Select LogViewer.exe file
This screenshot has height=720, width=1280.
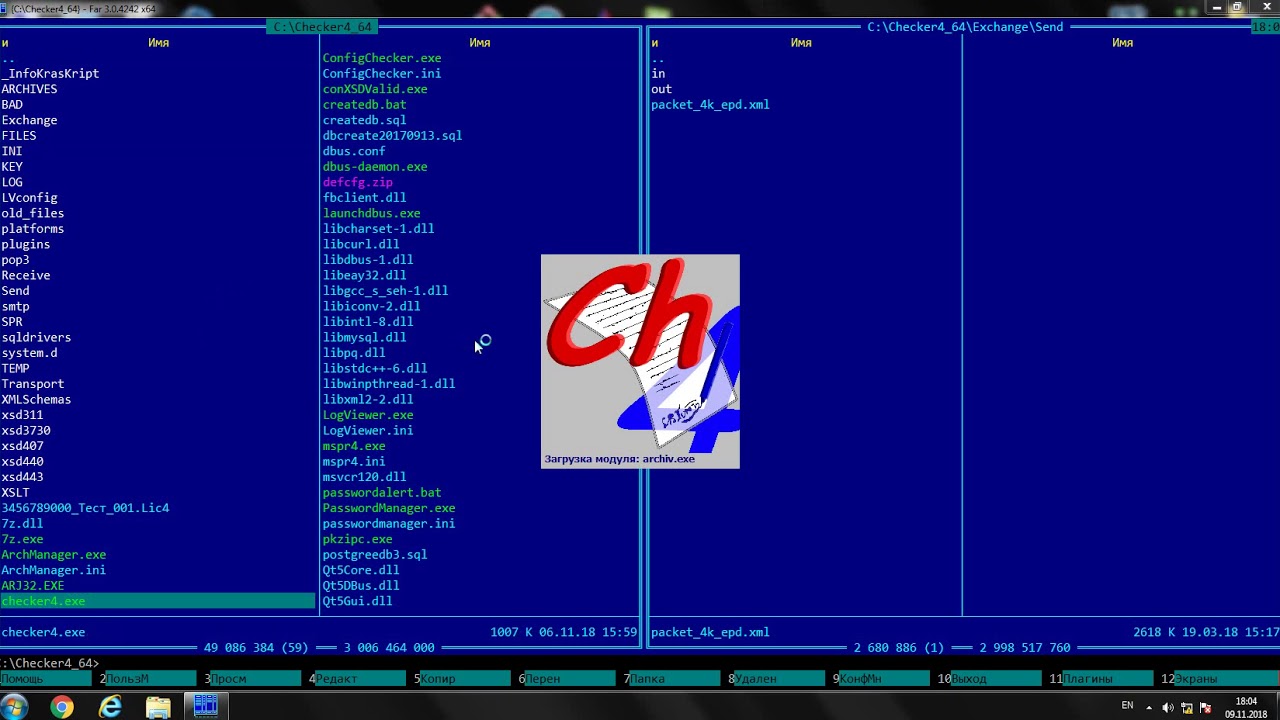click(x=368, y=415)
